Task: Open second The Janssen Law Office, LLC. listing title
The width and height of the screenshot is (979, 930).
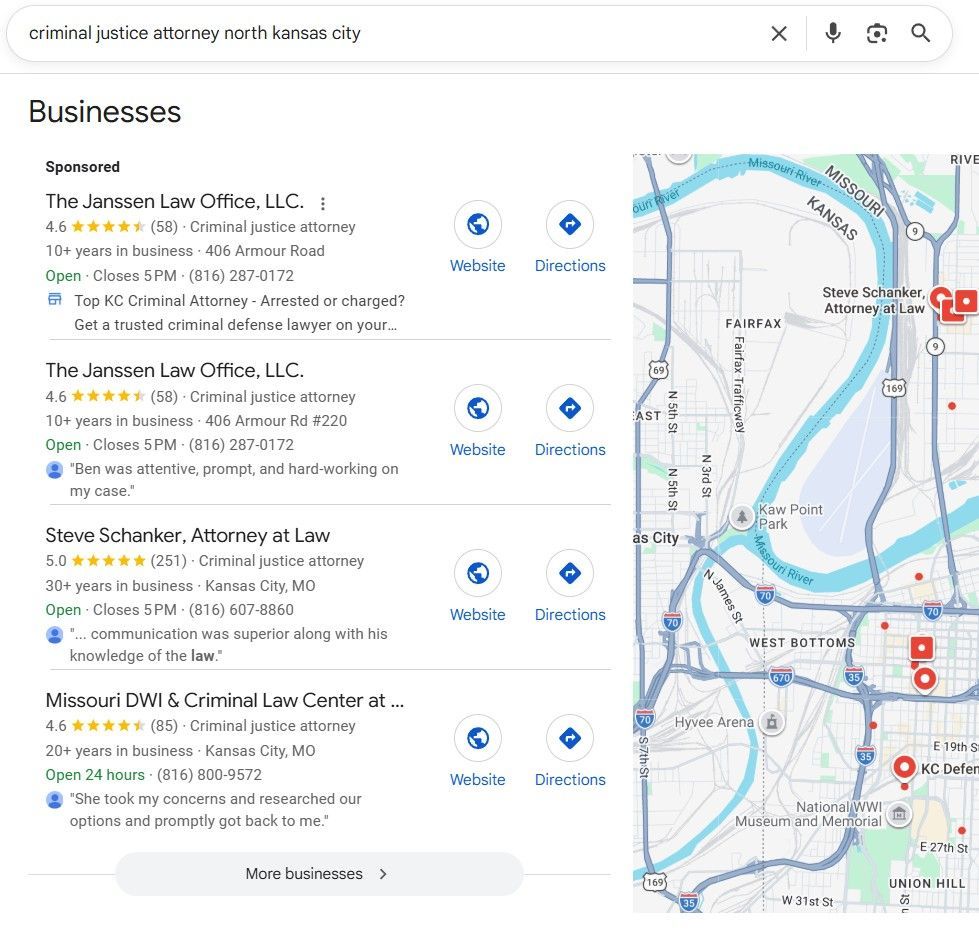Action: [175, 371]
